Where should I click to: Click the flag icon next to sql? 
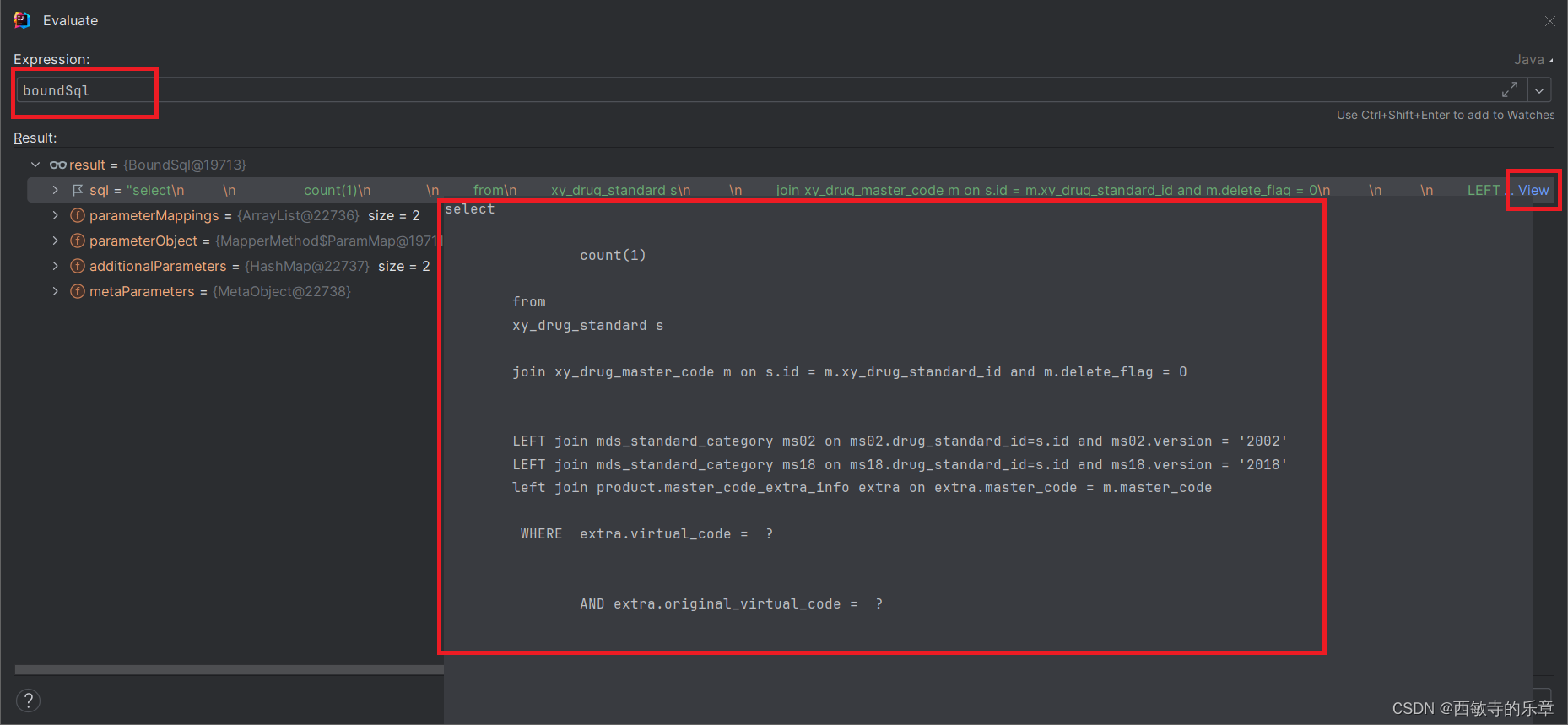pyautogui.click(x=78, y=190)
